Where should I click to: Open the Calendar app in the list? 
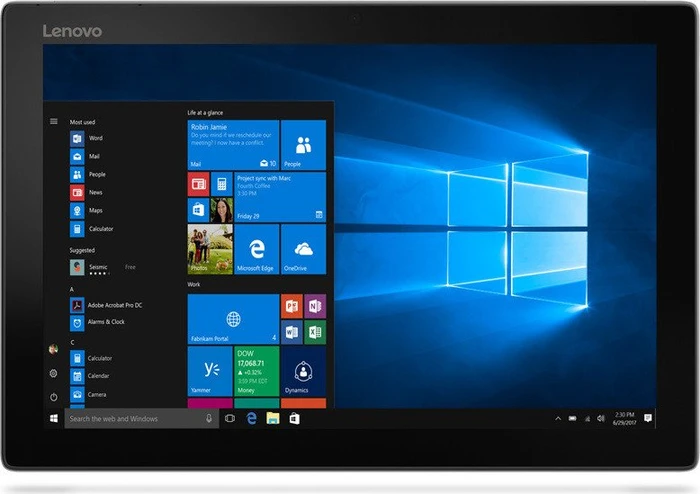[90, 376]
